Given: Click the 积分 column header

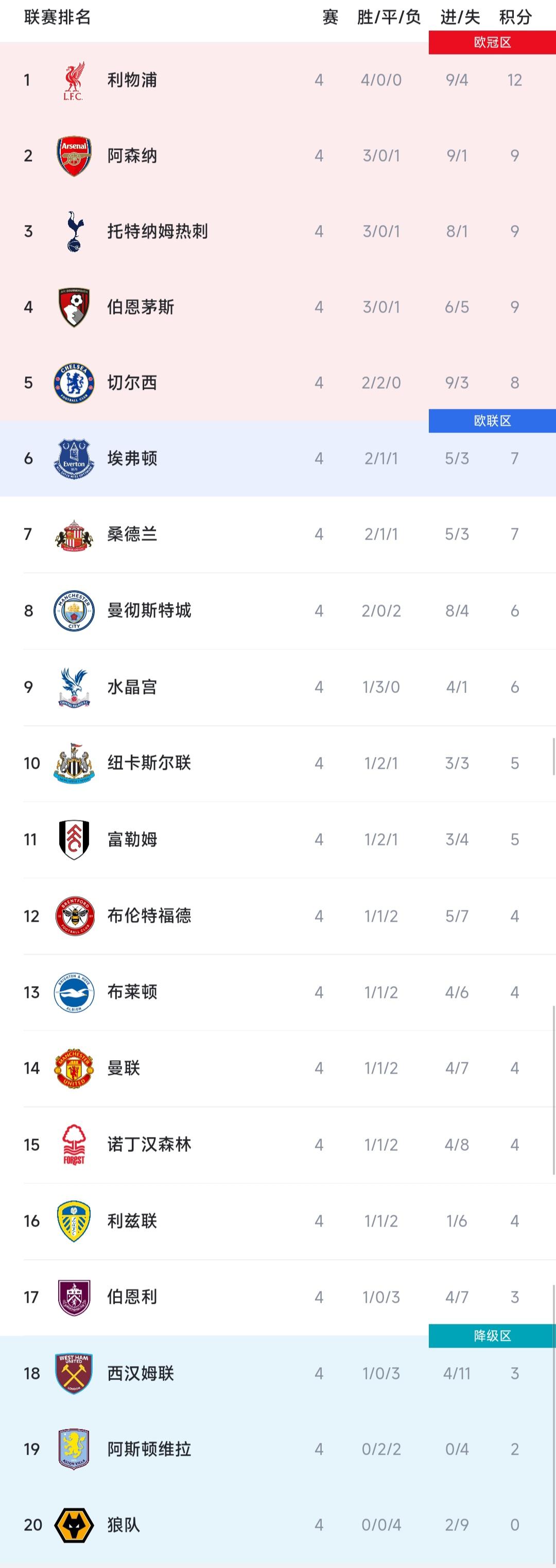Looking at the screenshot, I should click(515, 17).
